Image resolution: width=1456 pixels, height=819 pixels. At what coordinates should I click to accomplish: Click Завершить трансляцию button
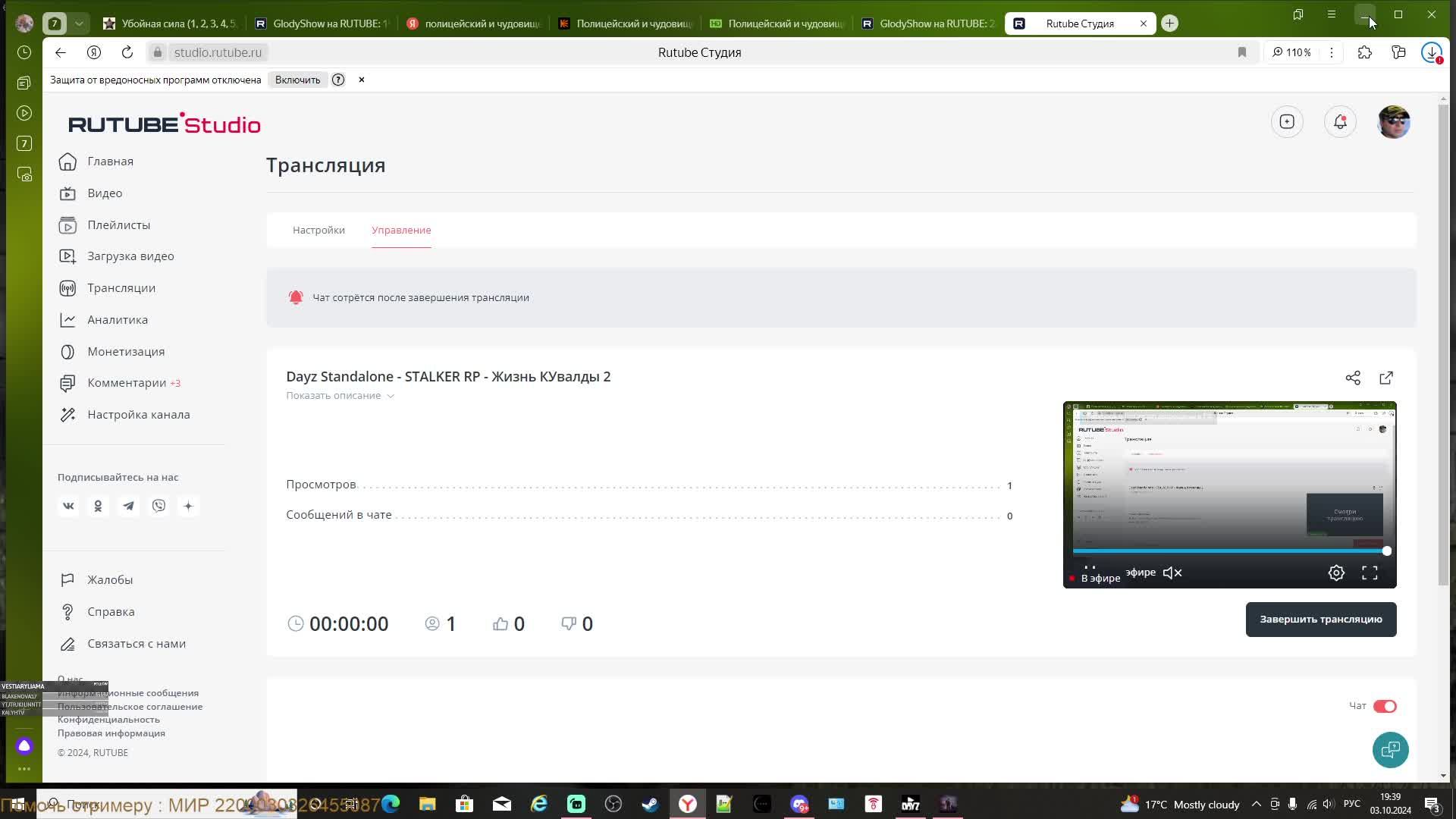[1321, 620]
